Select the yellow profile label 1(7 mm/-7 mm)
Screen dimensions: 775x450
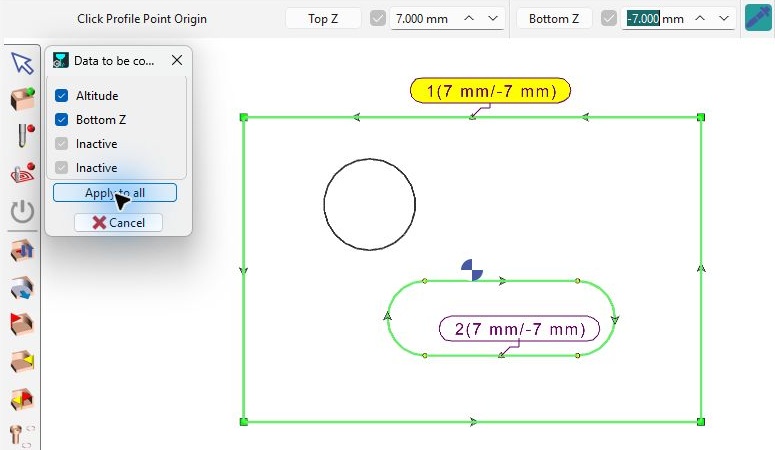[x=490, y=91]
